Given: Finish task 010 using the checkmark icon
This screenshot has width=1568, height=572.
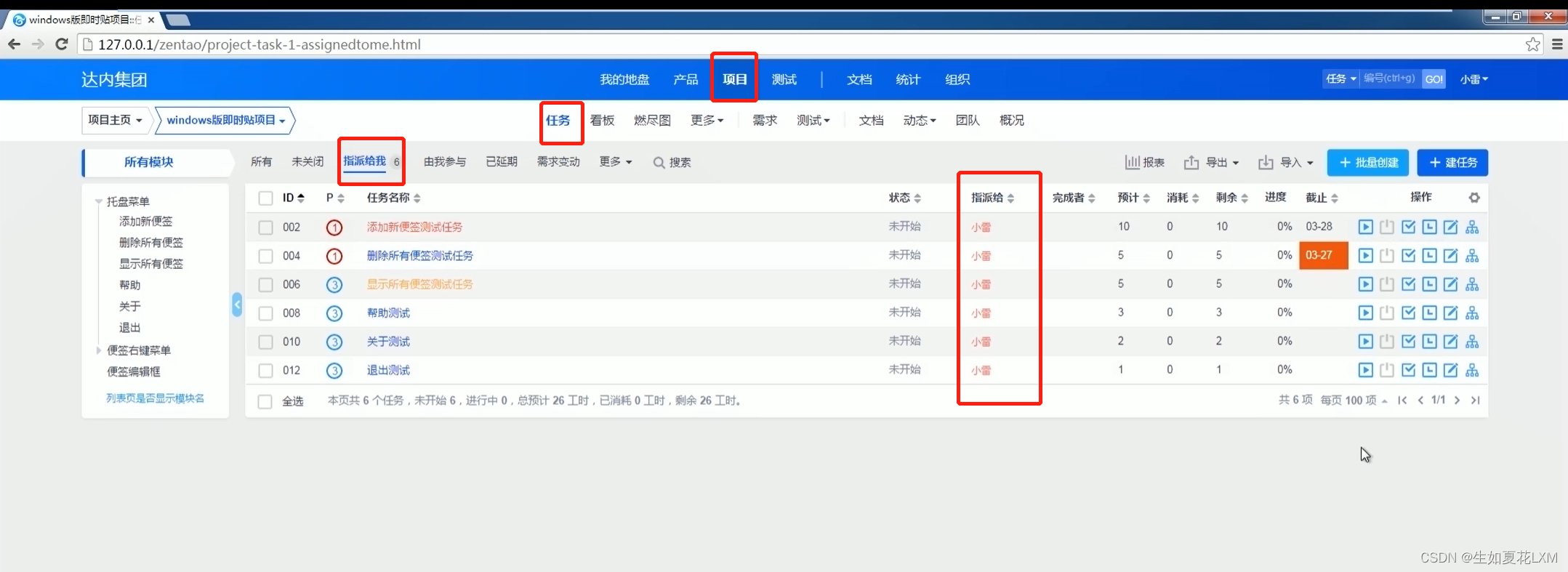Looking at the screenshot, I should (1408, 342).
